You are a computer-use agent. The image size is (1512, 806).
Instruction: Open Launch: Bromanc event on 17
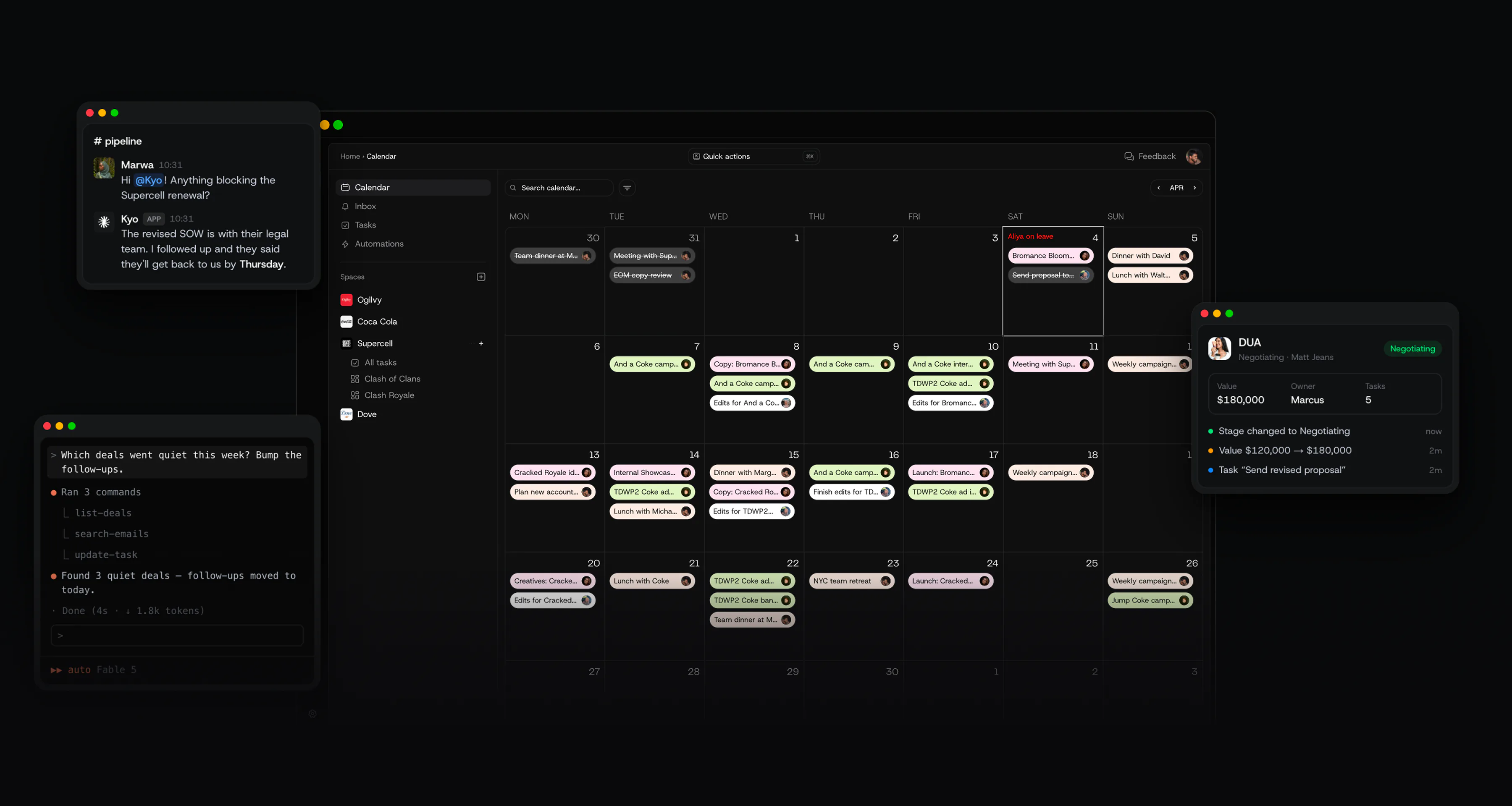point(950,473)
